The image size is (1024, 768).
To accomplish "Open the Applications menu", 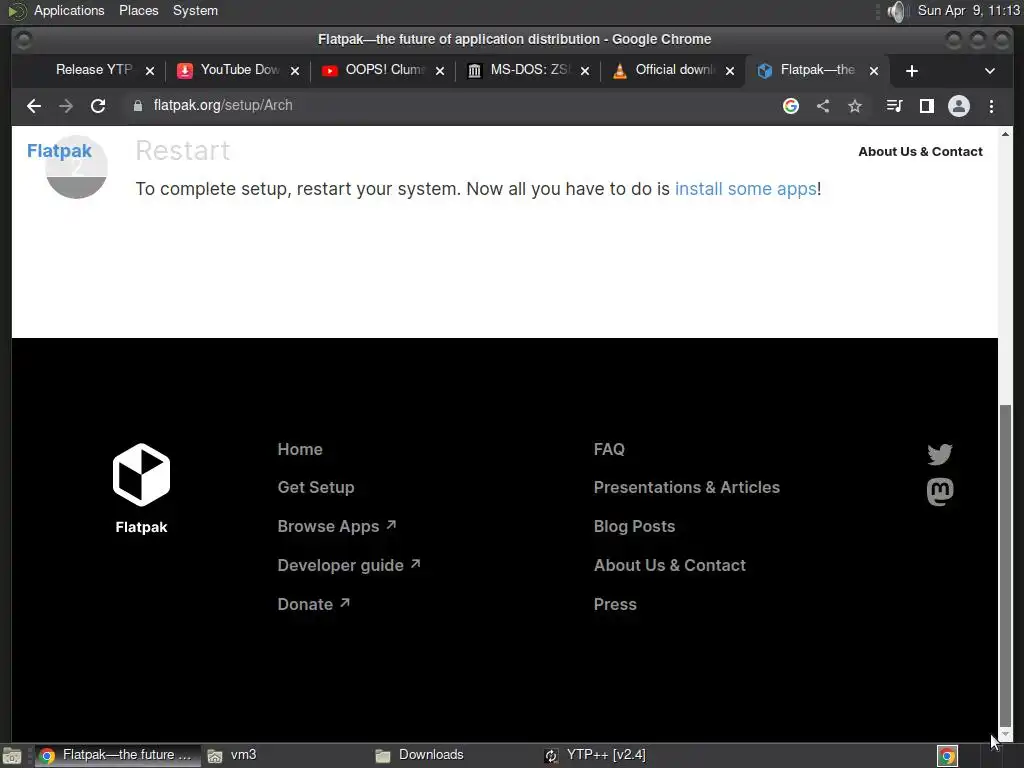I will 69,10.
